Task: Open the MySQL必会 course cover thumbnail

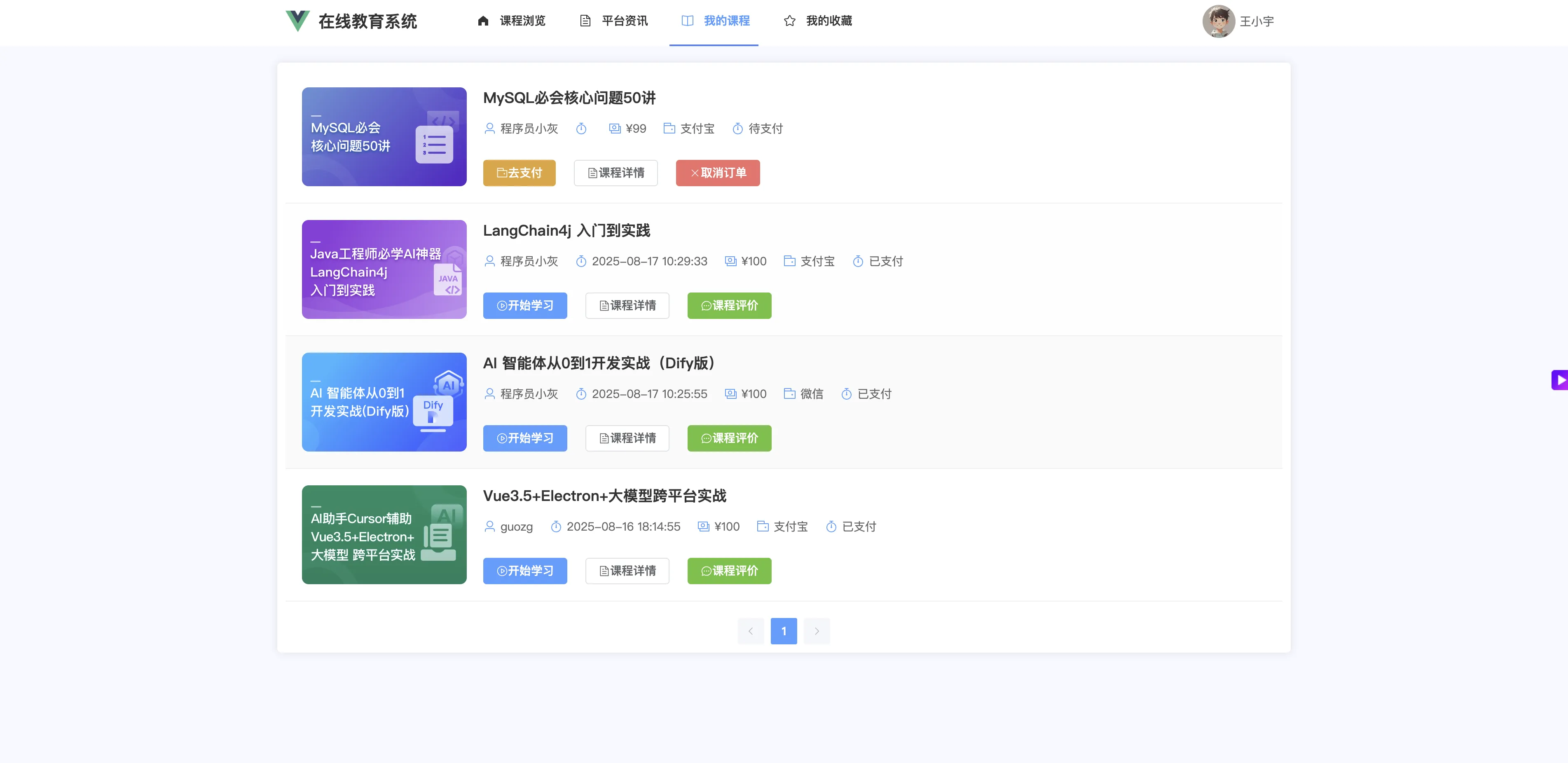Action: pyautogui.click(x=384, y=137)
